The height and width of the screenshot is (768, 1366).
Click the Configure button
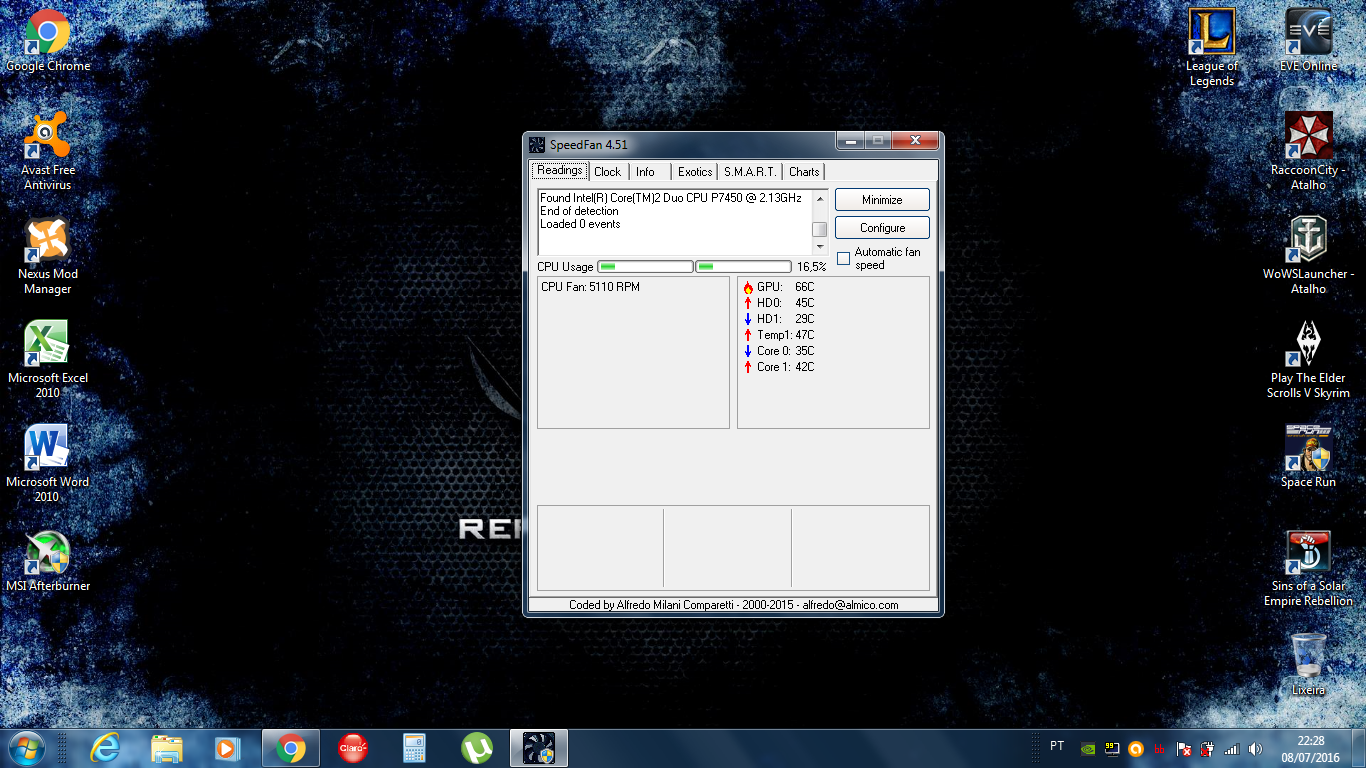(882, 228)
